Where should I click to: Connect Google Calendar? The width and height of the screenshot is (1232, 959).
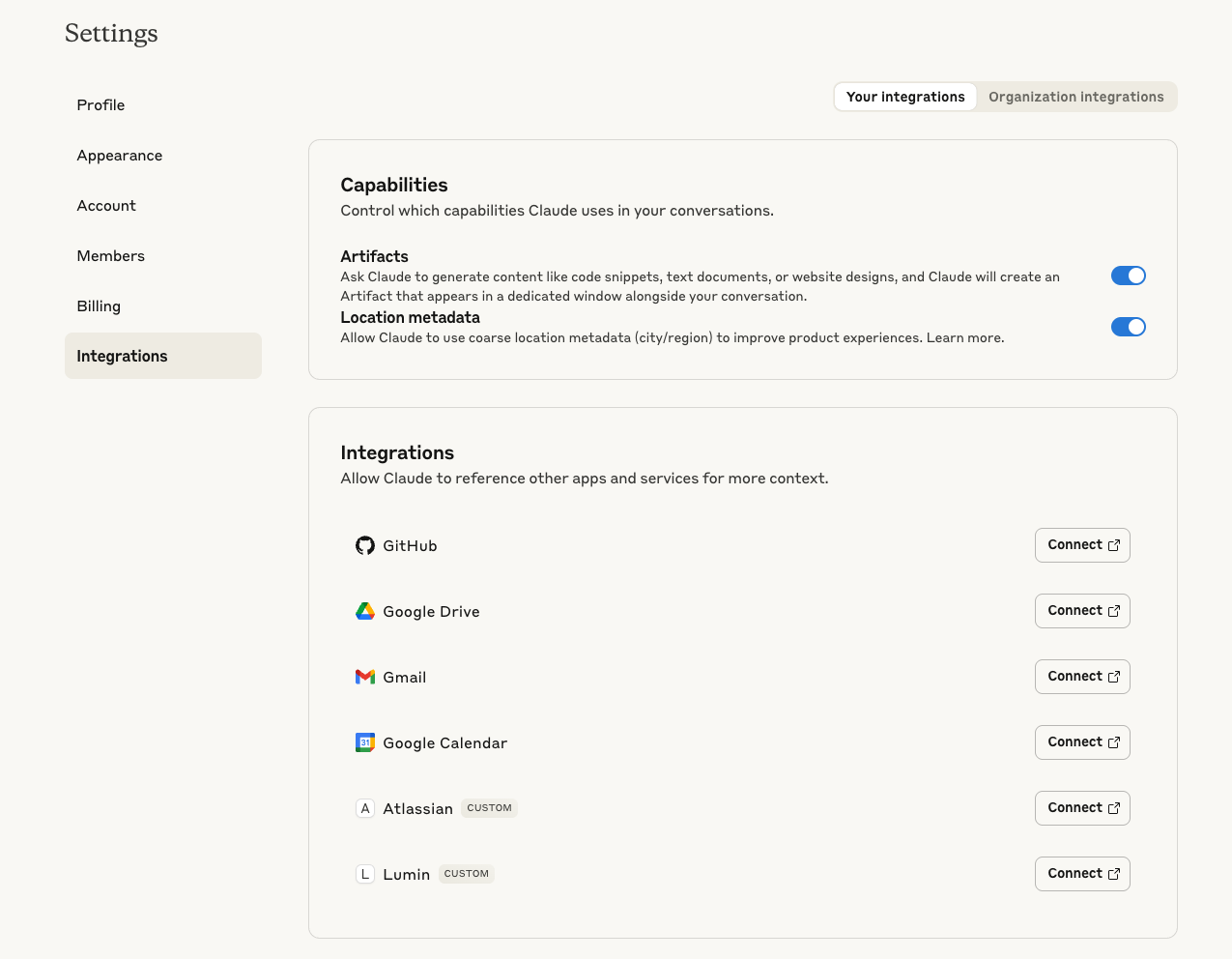tap(1082, 742)
